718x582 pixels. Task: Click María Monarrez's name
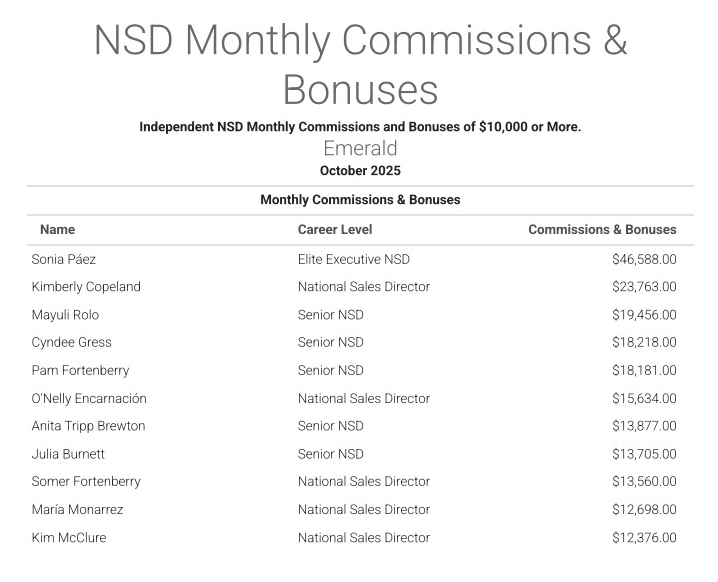tap(77, 510)
